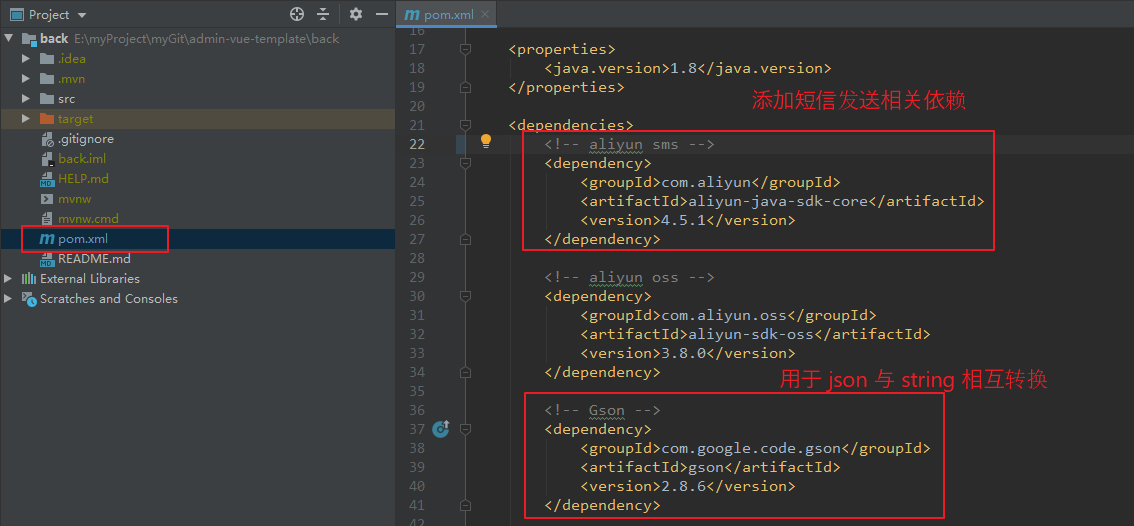Toggle fold marker for dependency at line 30
1134x526 pixels.
(x=465, y=296)
